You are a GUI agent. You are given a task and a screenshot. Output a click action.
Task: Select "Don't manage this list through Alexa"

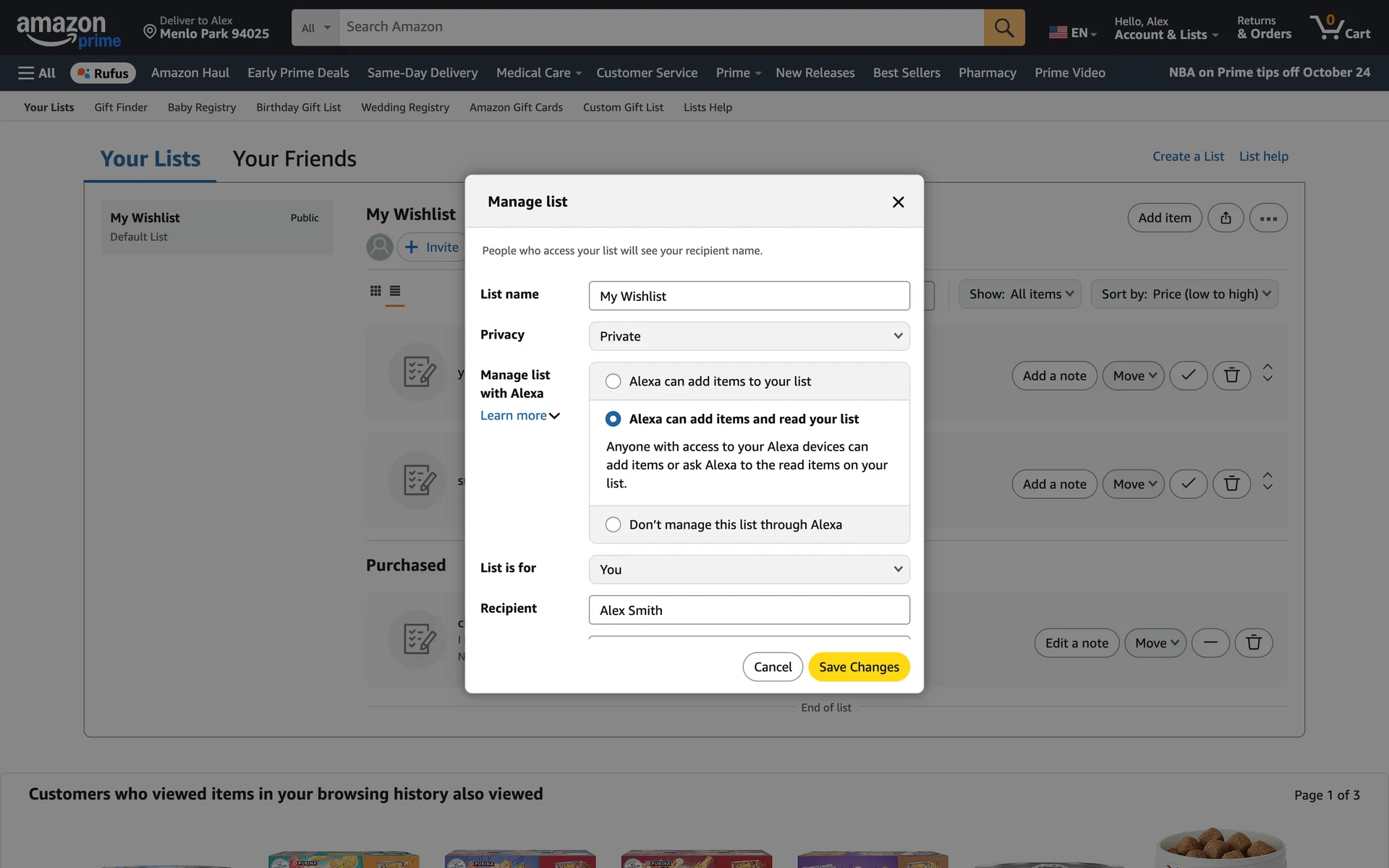tap(613, 524)
